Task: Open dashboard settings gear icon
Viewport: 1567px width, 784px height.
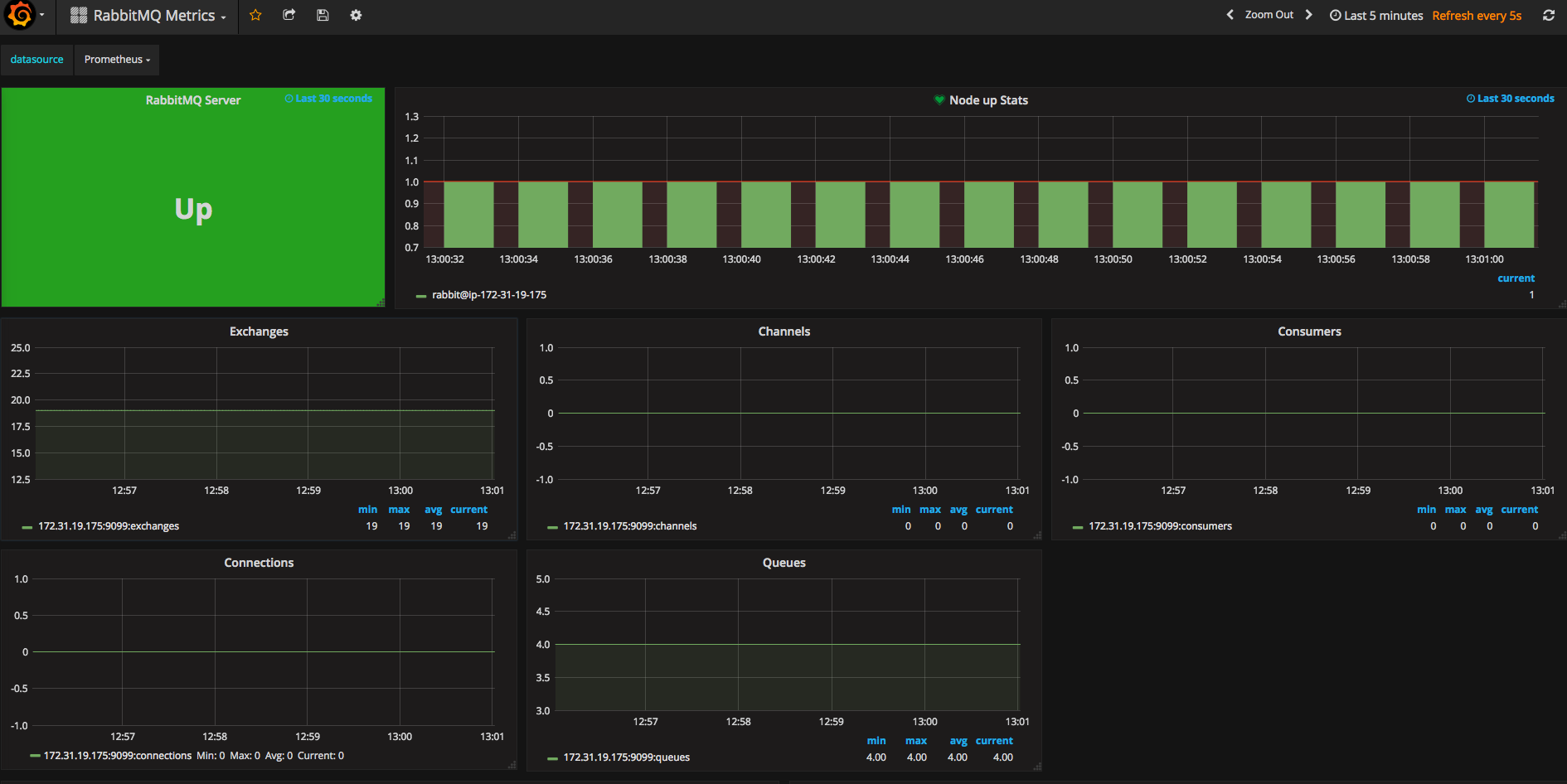Action: point(356,15)
